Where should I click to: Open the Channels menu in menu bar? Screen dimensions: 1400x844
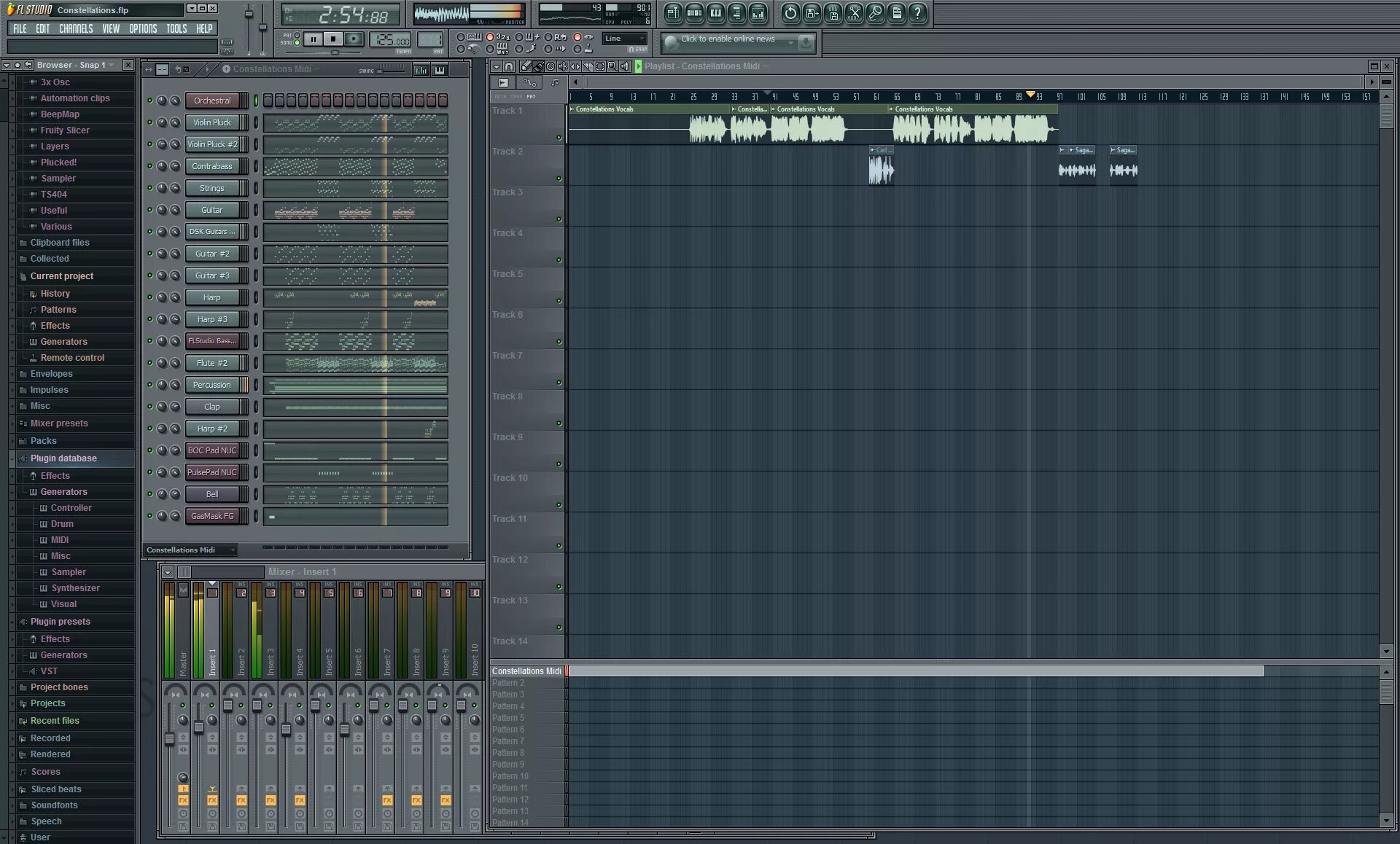point(76,28)
